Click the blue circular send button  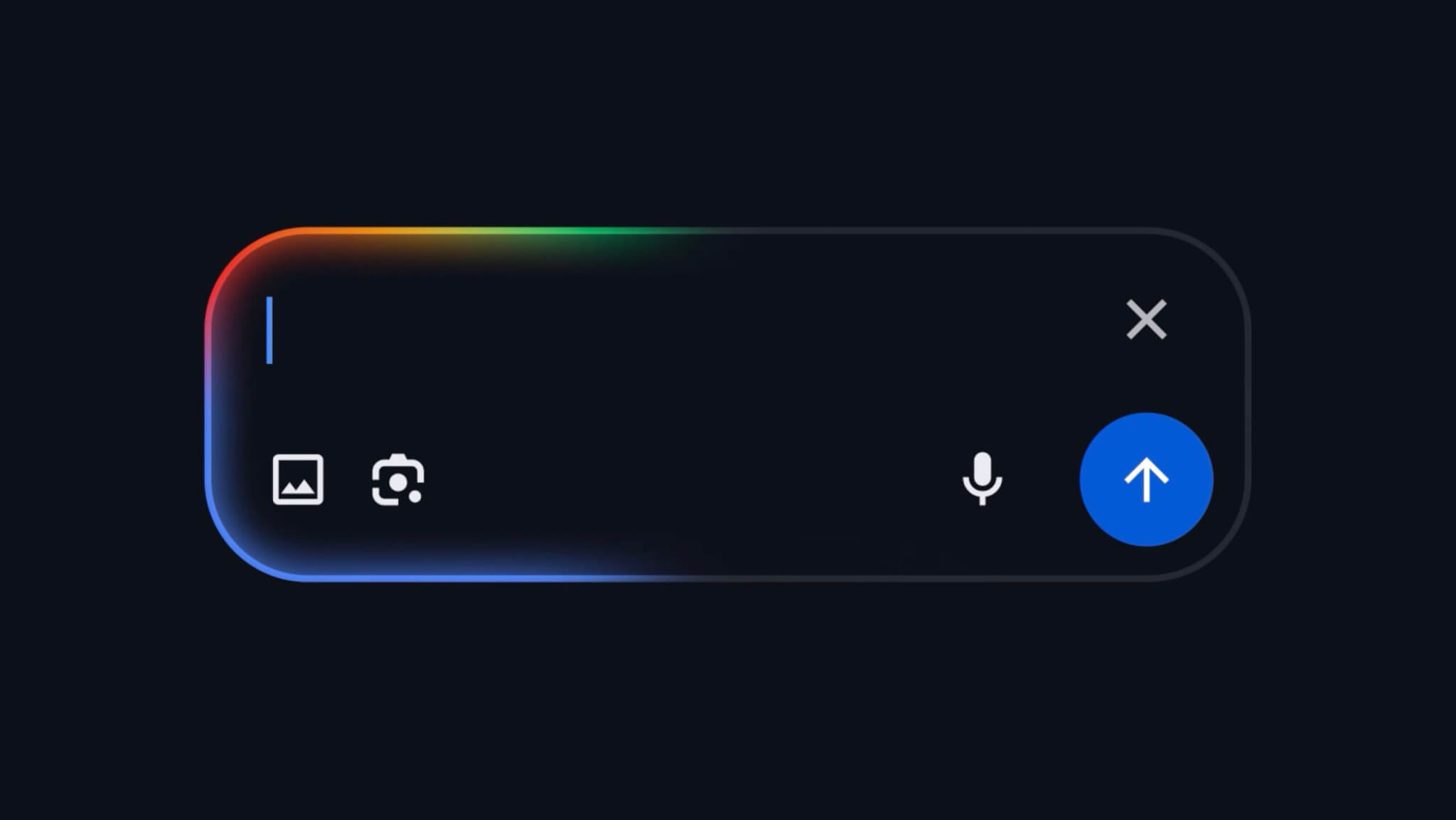1146,479
